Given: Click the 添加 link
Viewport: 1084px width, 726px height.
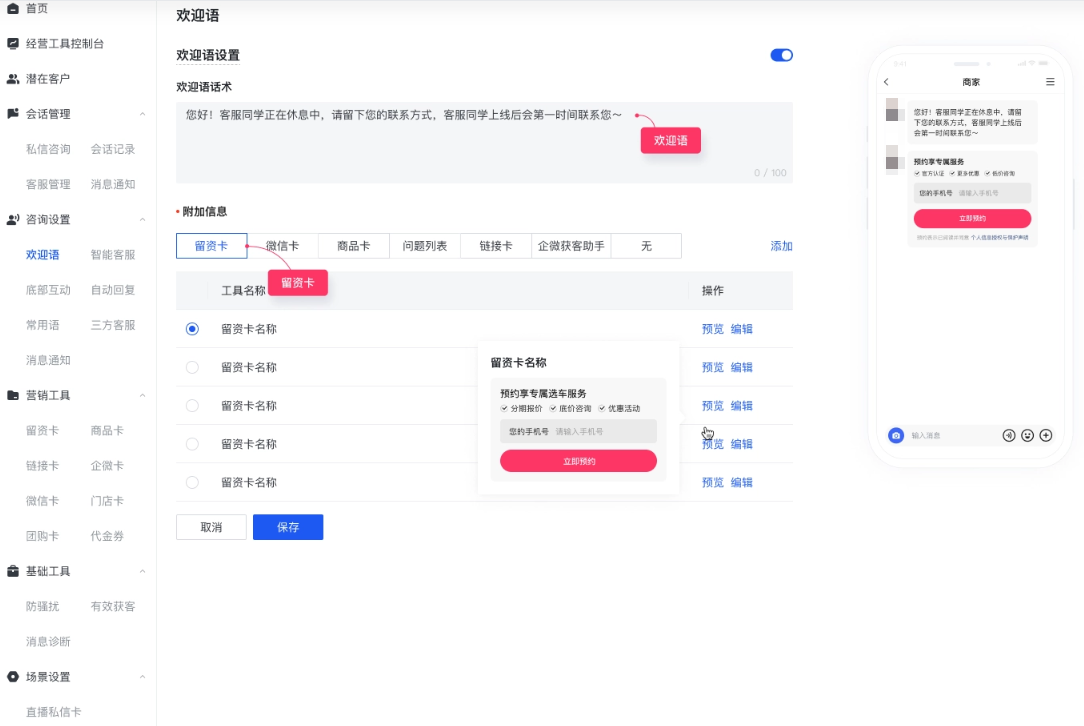Looking at the screenshot, I should pyautogui.click(x=781, y=245).
